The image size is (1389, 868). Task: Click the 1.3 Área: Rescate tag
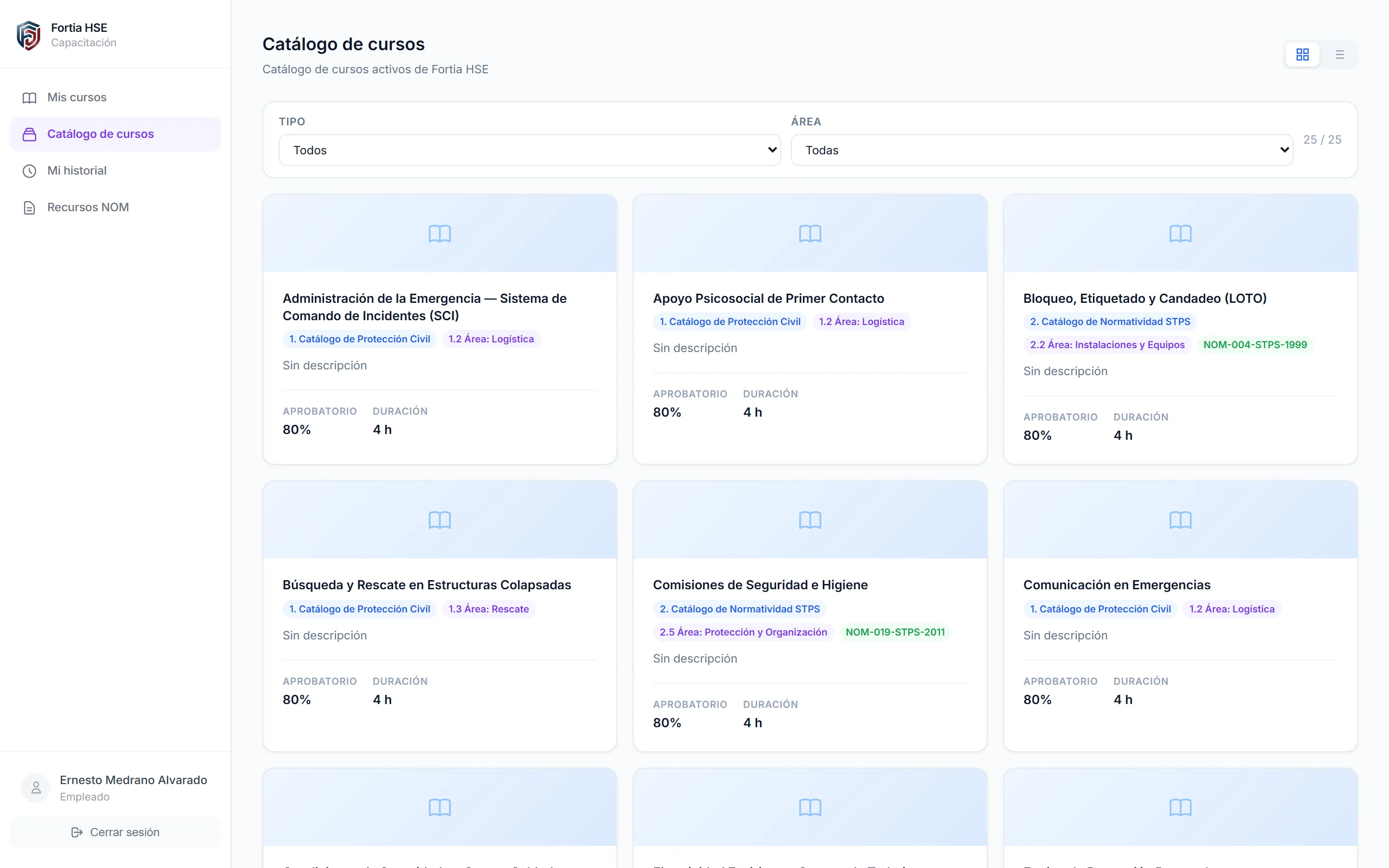tap(489, 609)
